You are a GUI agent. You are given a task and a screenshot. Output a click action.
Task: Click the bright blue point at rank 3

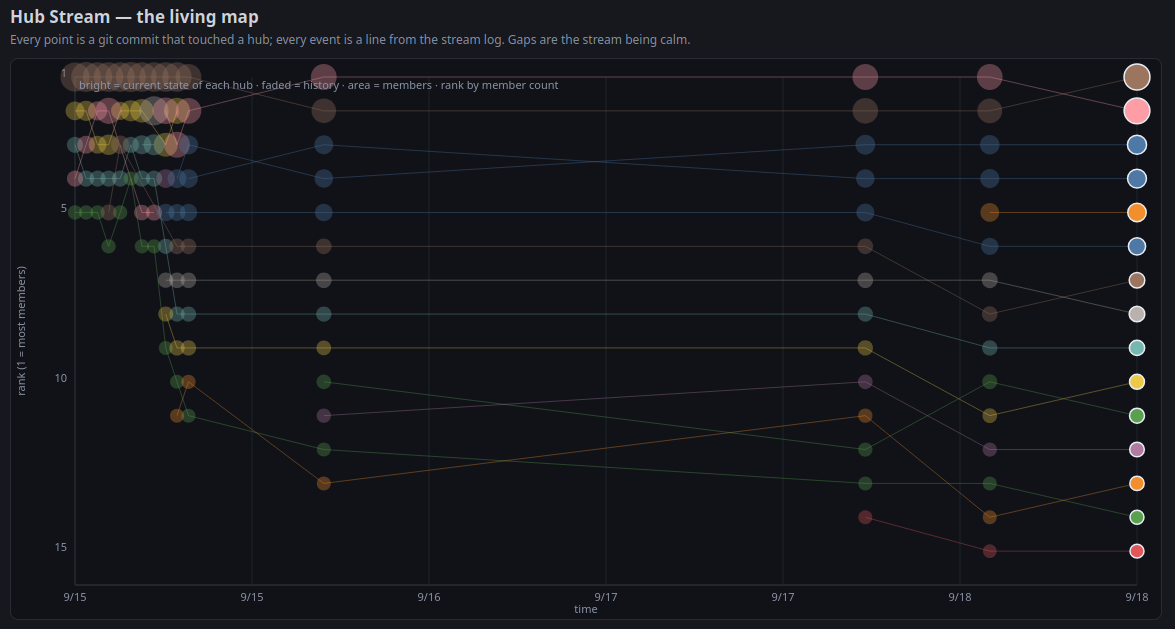1137,145
